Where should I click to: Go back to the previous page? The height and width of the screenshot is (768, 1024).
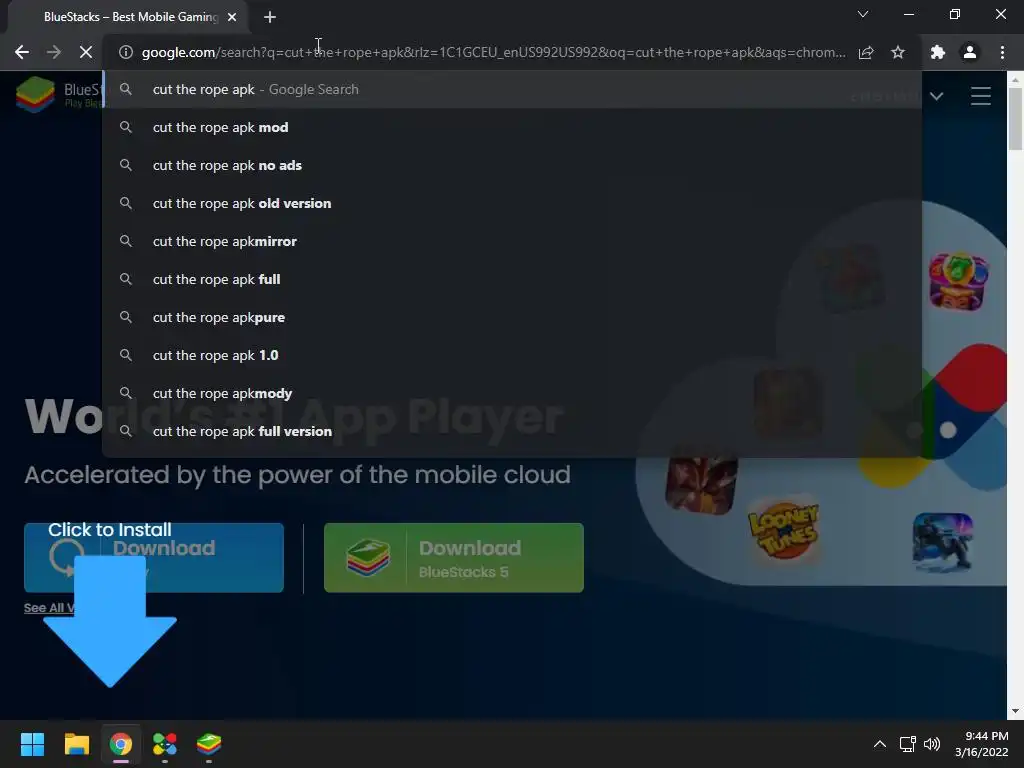click(x=22, y=52)
